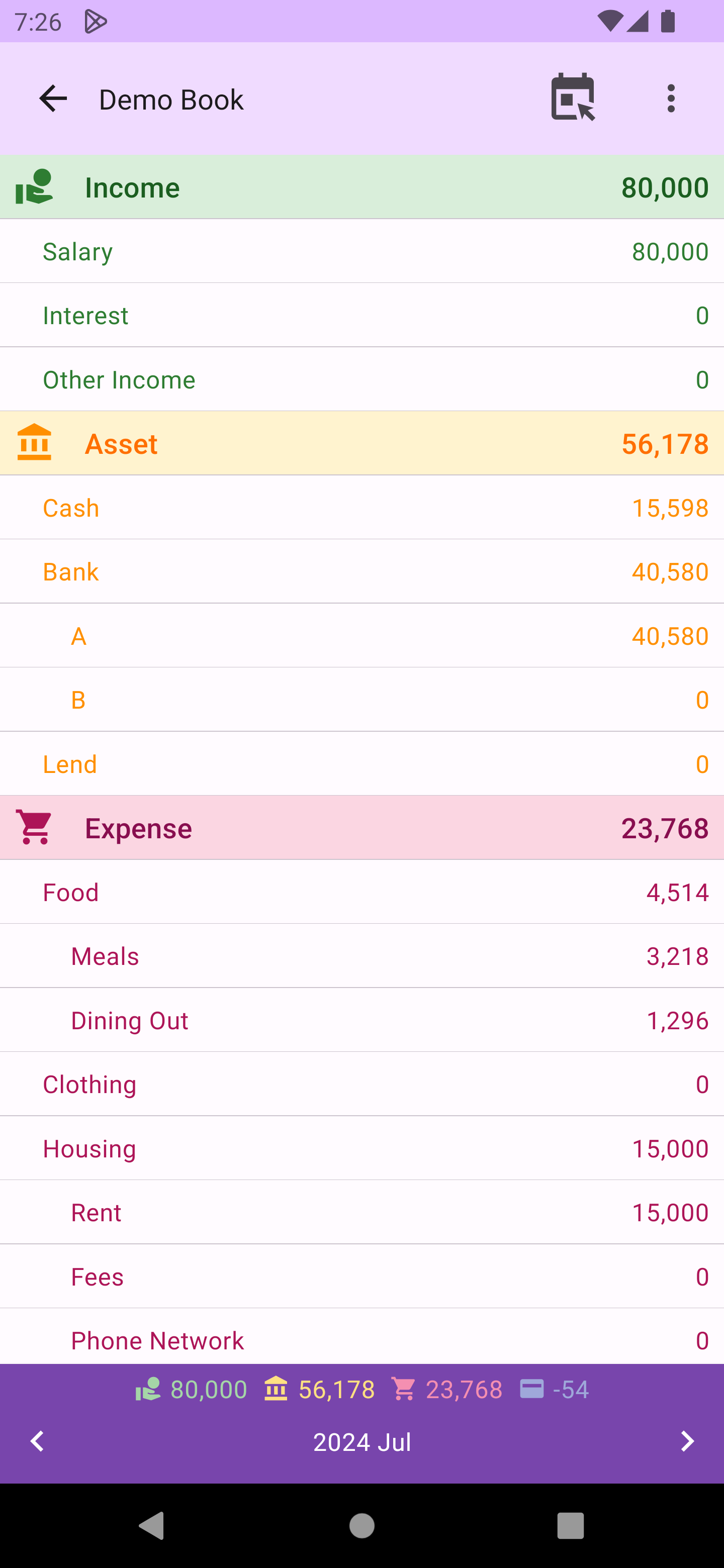The image size is (724, 1568).
Task: Tap the Expense shopping cart icon
Action: pos(35,827)
